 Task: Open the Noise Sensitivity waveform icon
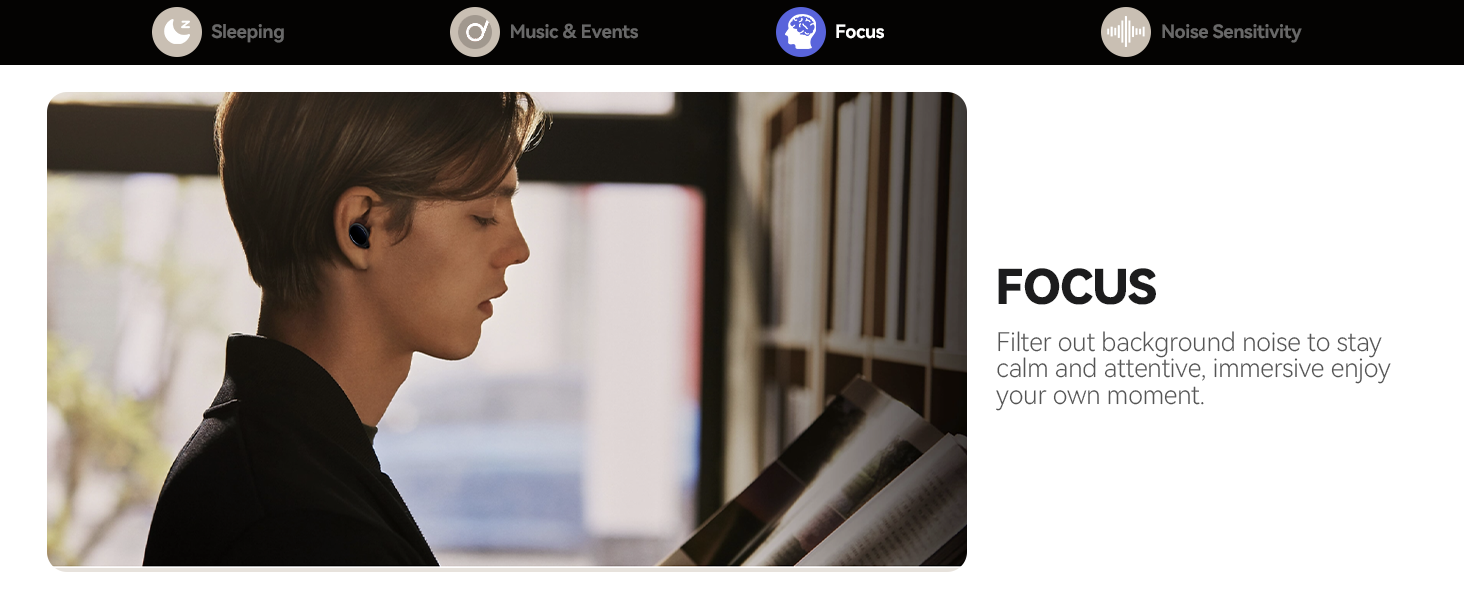[1126, 32]
